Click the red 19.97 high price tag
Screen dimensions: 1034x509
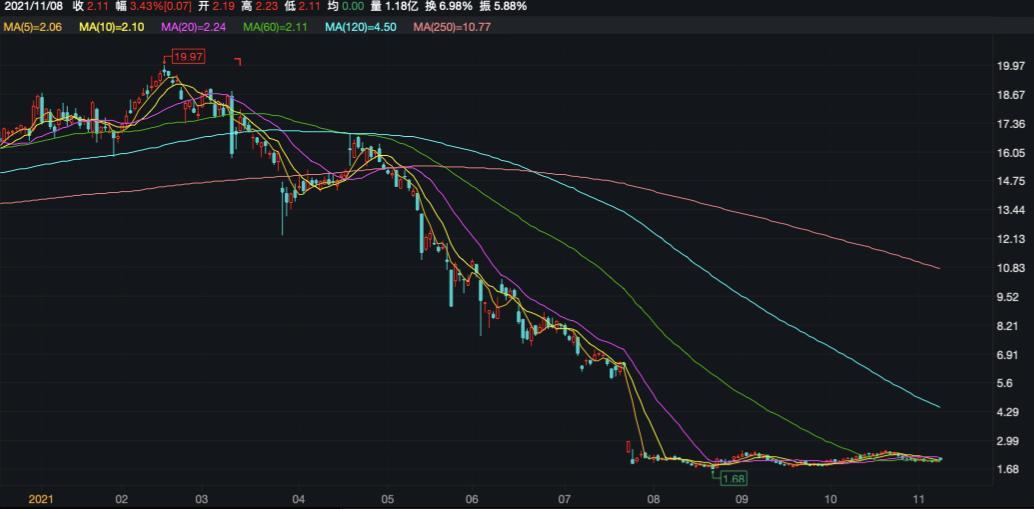(188, 57)
